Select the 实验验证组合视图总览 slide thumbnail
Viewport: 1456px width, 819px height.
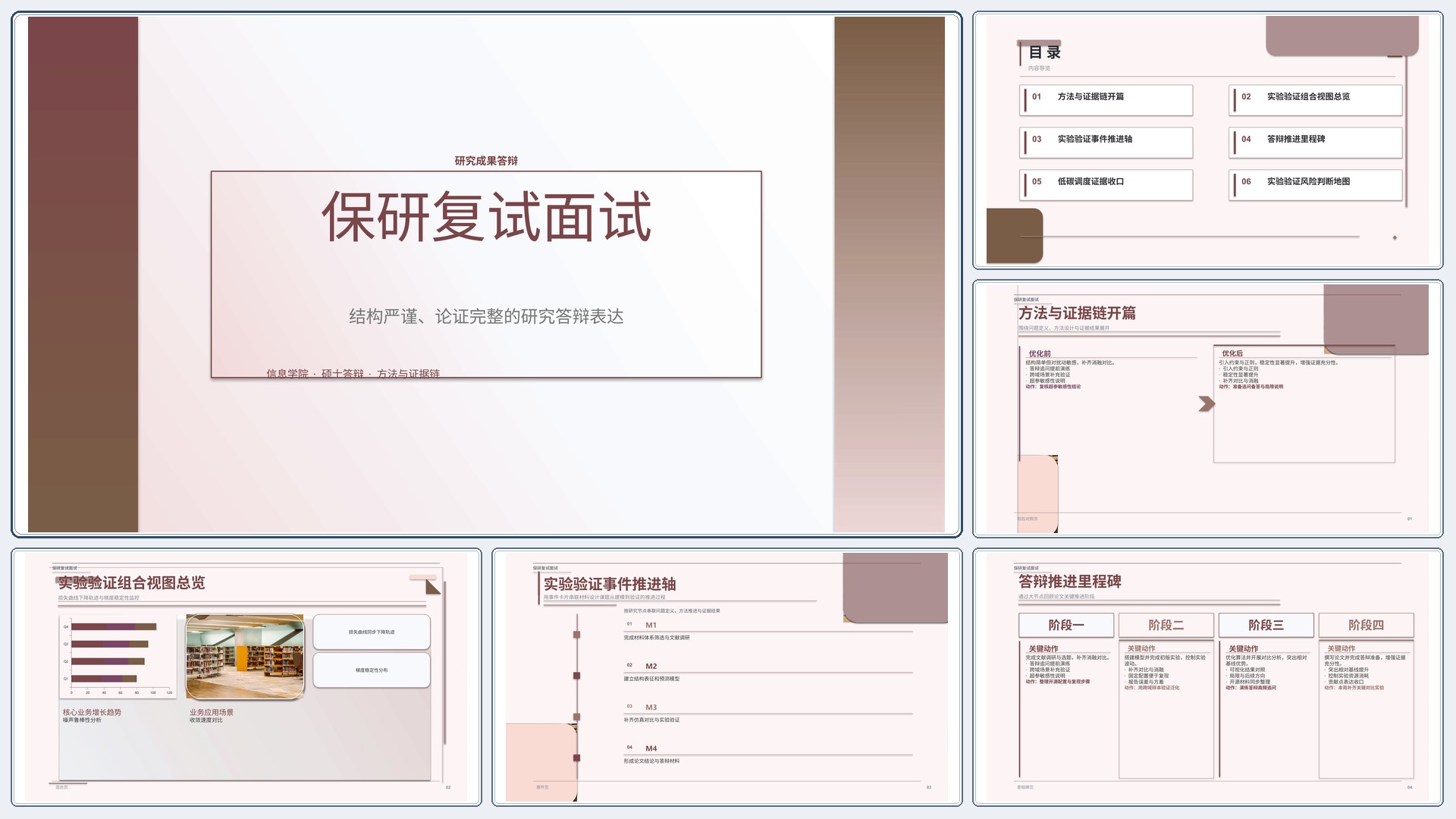click(x=246, y=677)
